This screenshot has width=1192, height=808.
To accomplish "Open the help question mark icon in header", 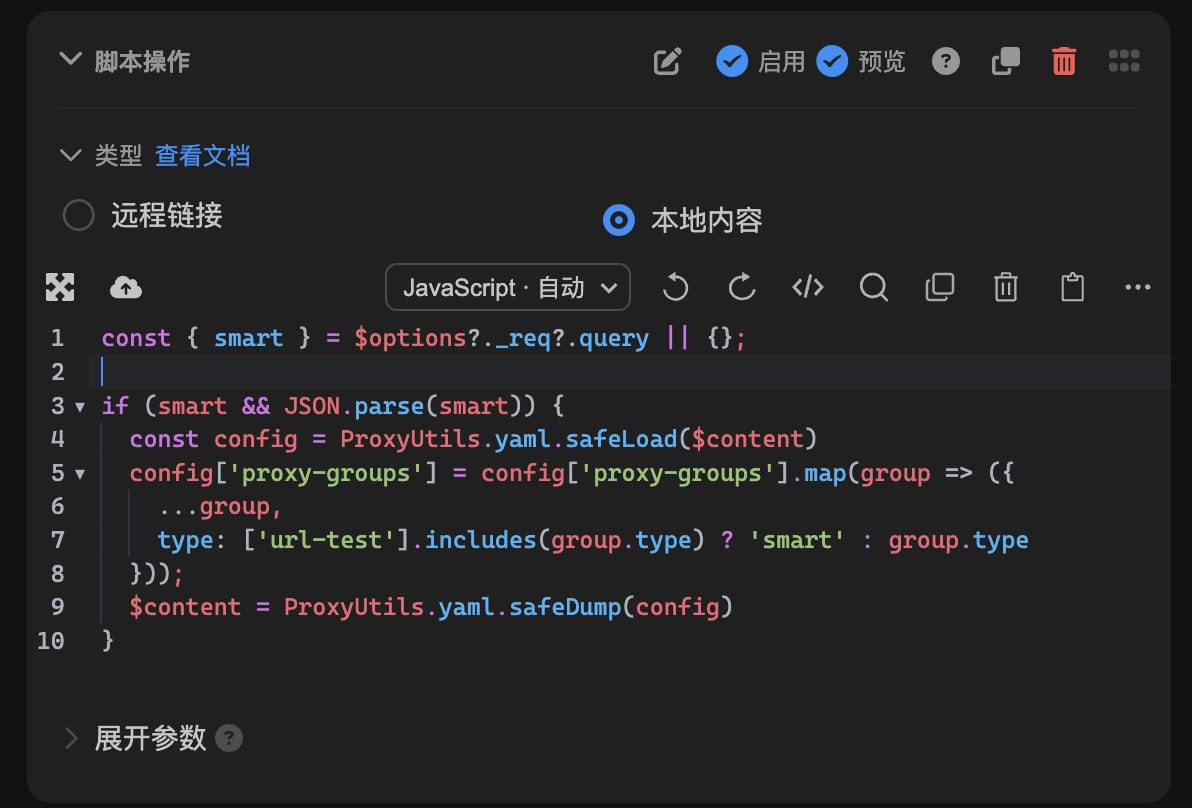I will tap(946, 62).
